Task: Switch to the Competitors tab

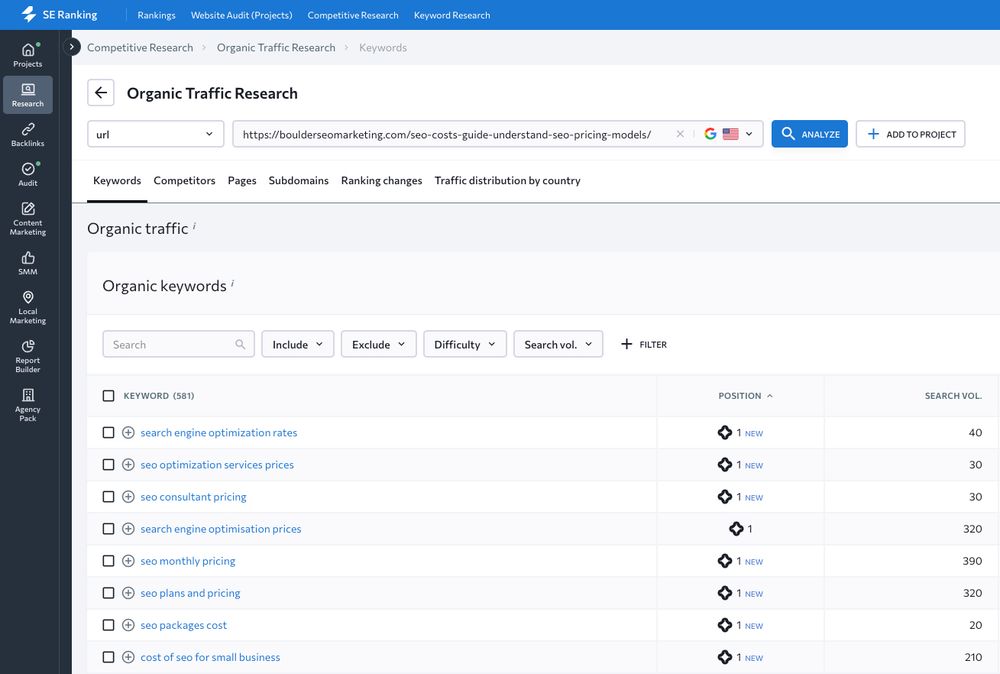Action: pyautogui.click(x=184, y=181)
